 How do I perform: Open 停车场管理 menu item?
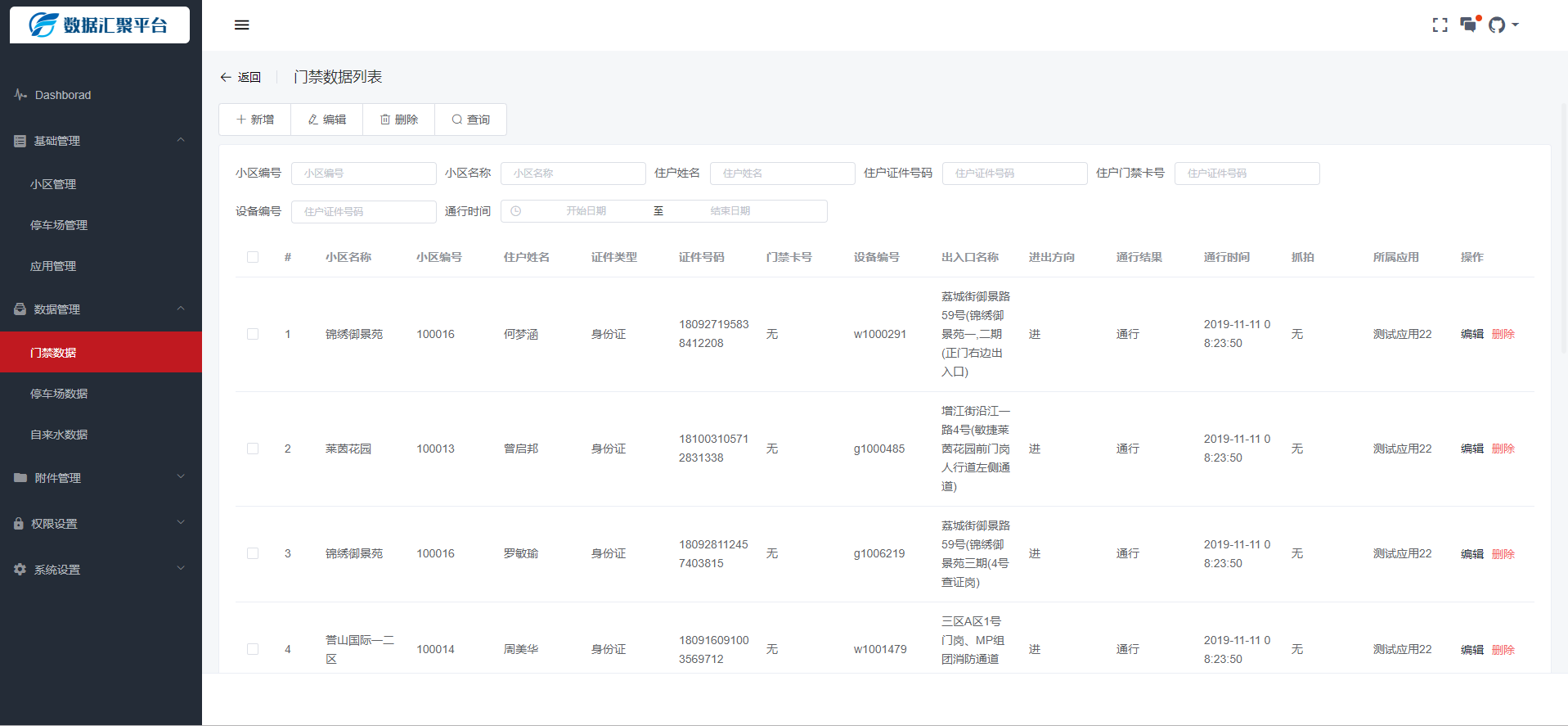(x=101, y=225)
